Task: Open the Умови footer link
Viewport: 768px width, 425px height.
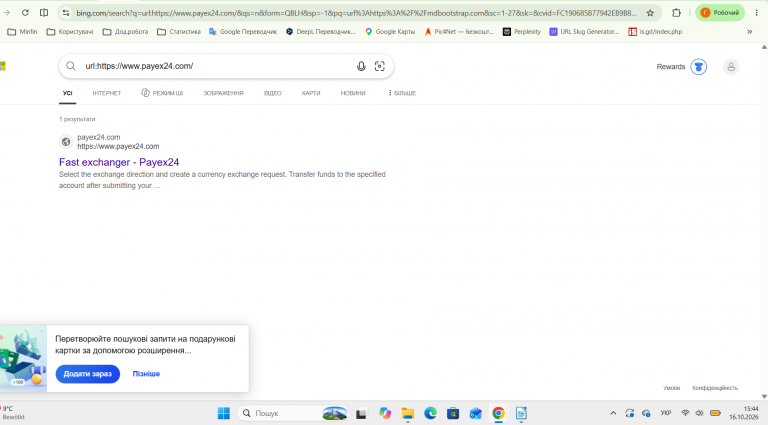Action: point(672,388)
